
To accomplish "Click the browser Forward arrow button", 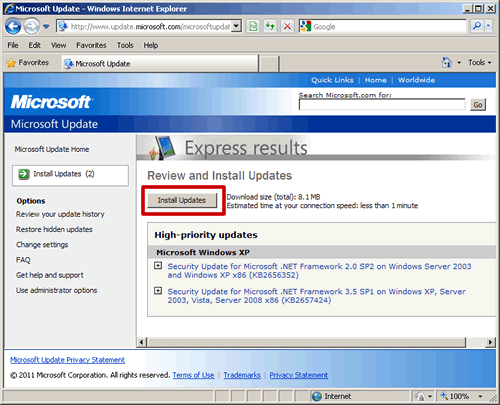I will pos(31,26).
